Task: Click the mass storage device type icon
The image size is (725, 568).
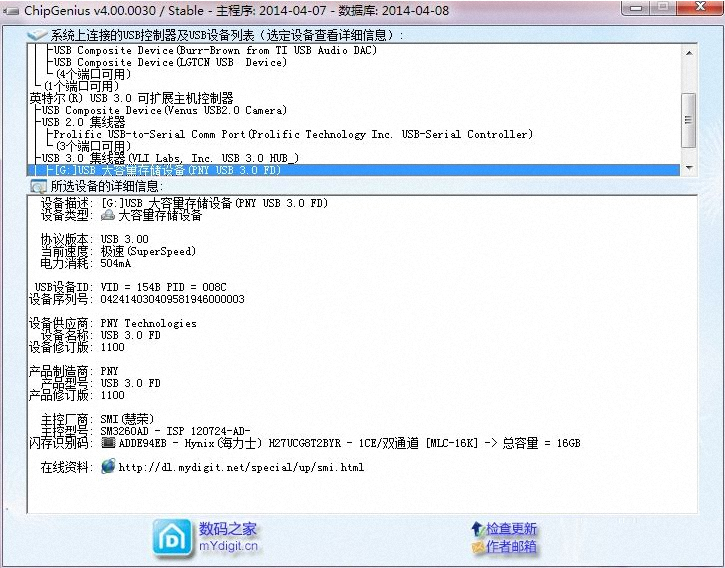Action: 108,215
